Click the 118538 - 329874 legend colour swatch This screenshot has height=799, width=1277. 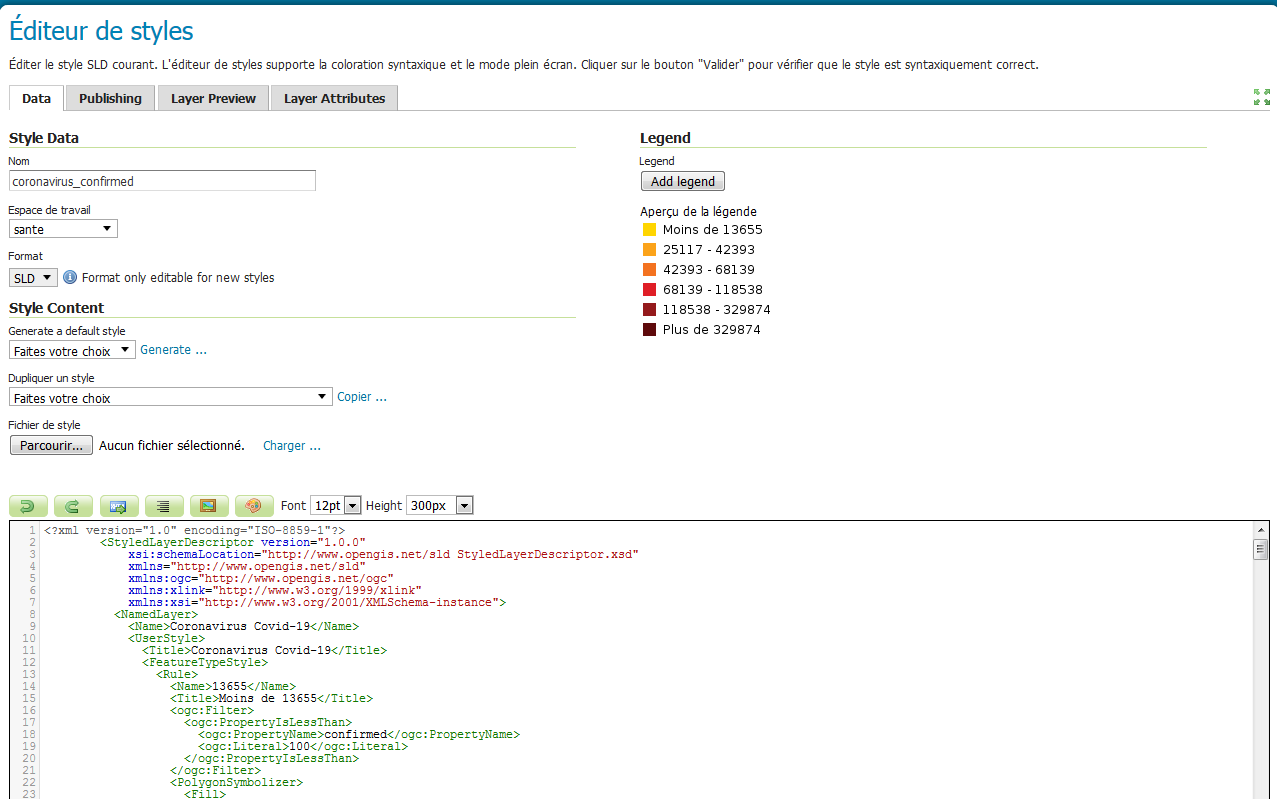pyautogui.click(x=649, y=310)
